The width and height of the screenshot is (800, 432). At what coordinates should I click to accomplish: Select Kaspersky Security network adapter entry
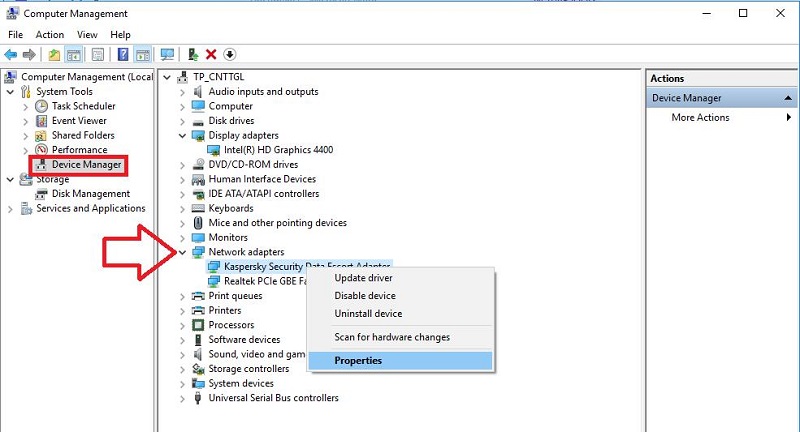(299, 266)
